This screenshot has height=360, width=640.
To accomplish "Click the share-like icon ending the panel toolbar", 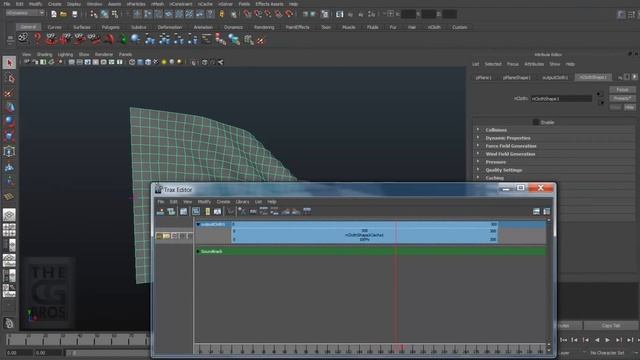I will (220, 62).
